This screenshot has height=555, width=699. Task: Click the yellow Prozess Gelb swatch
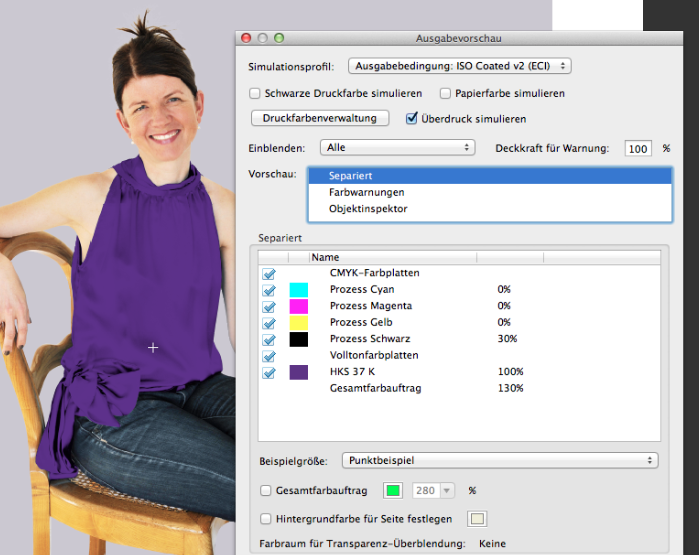pyautogui.click(x=299, y=323)
